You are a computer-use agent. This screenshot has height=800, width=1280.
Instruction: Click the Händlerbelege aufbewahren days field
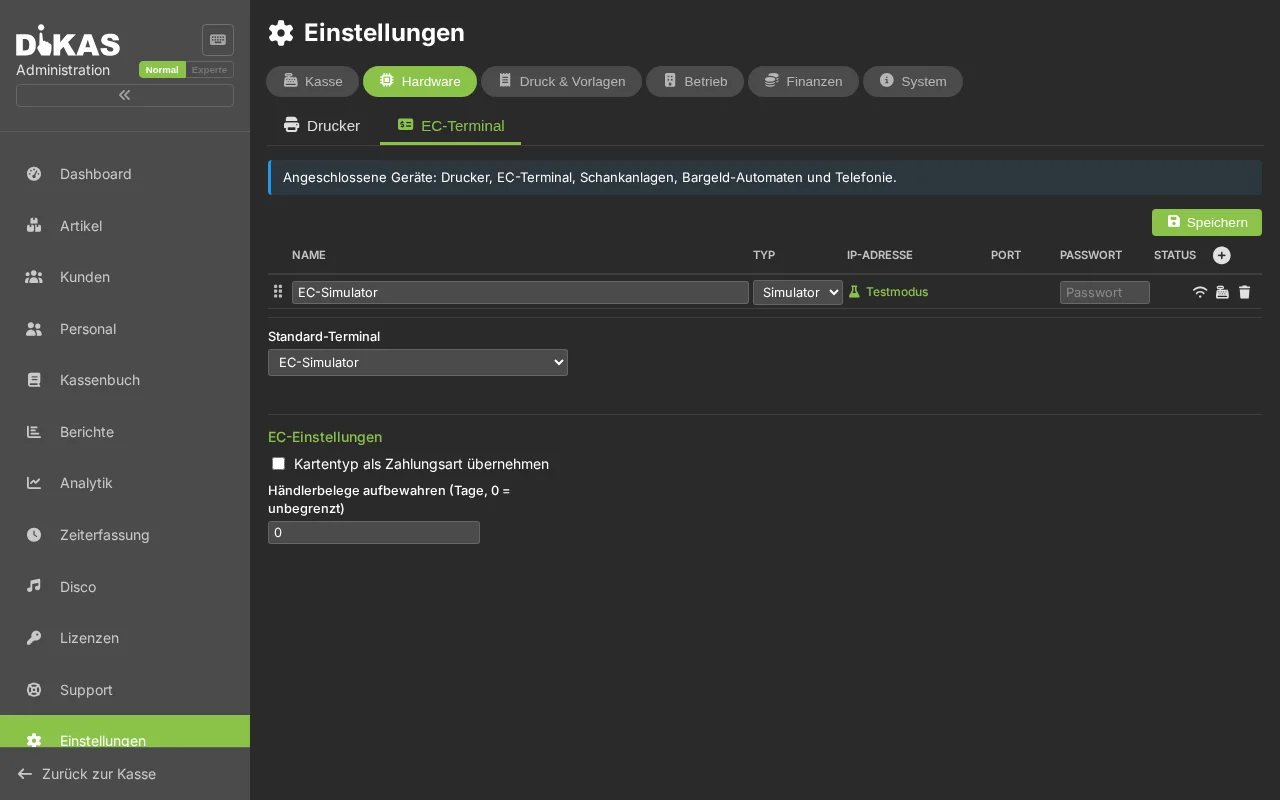point(374,533)
